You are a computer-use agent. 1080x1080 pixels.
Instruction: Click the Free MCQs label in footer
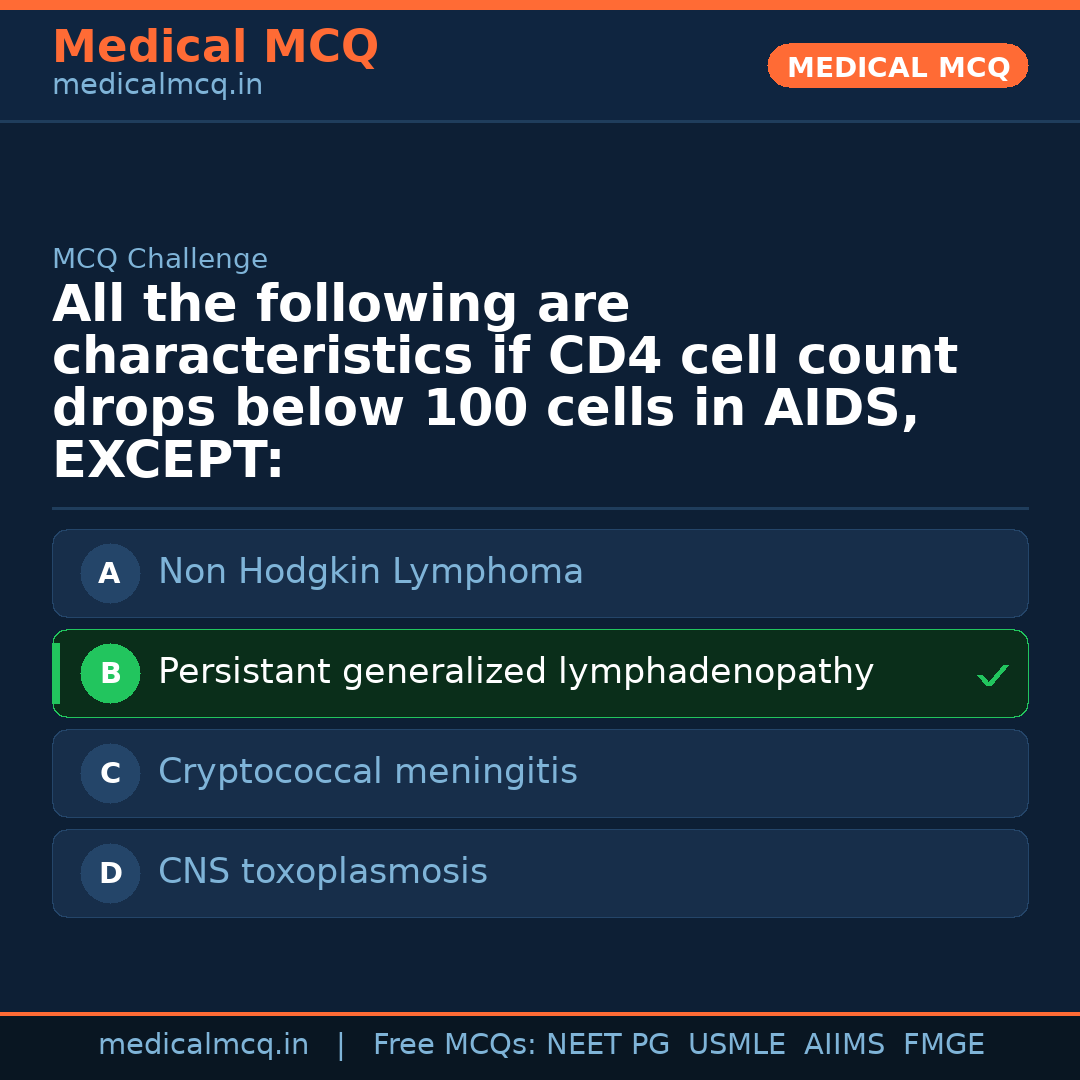[455, 1045]
